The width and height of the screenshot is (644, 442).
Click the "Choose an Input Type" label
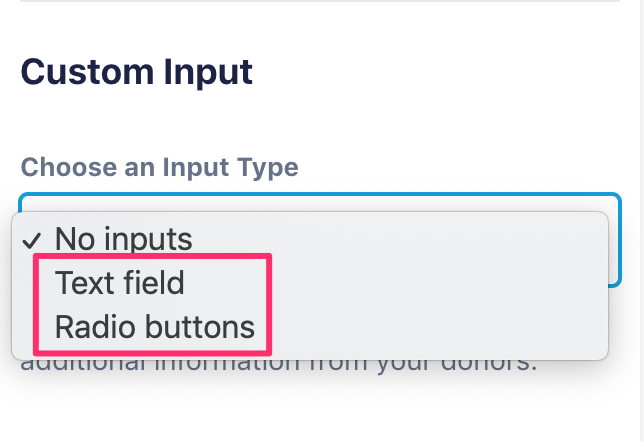(160, 166)
